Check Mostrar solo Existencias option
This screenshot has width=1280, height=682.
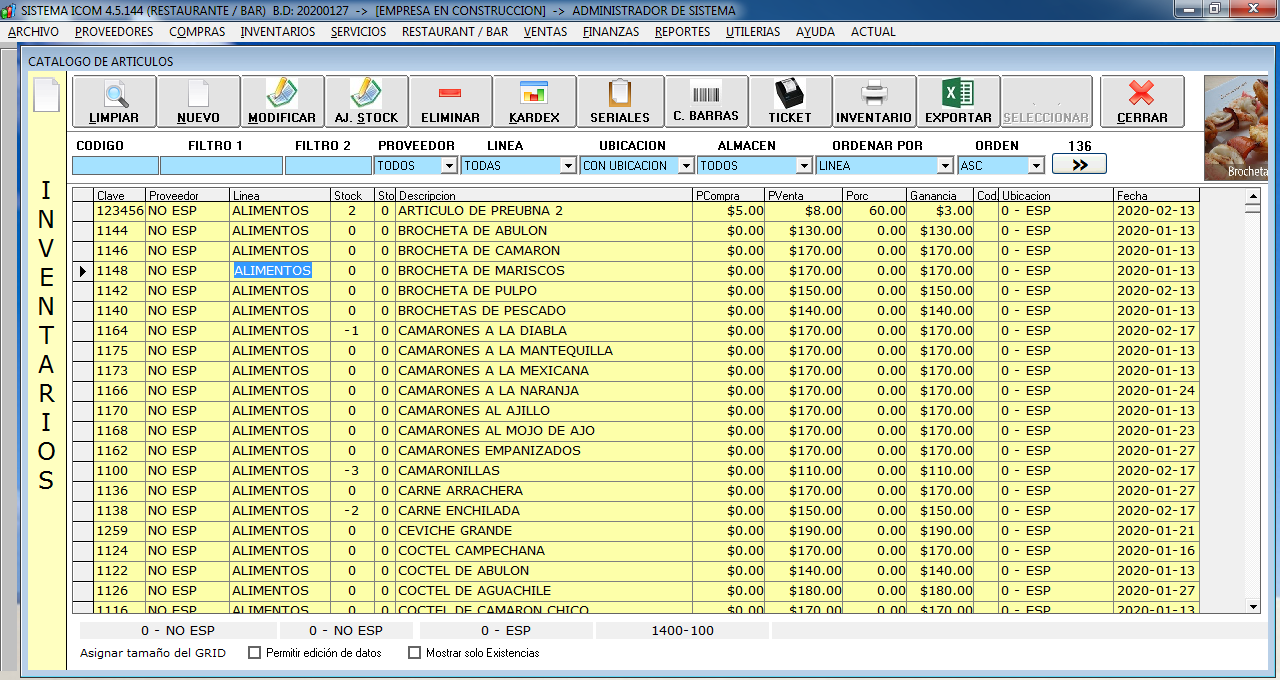(x=415, y=653)
